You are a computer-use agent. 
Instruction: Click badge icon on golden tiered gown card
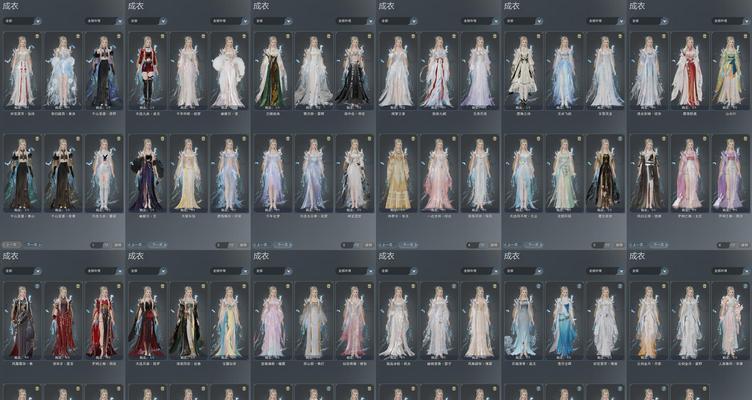[413, 139]
